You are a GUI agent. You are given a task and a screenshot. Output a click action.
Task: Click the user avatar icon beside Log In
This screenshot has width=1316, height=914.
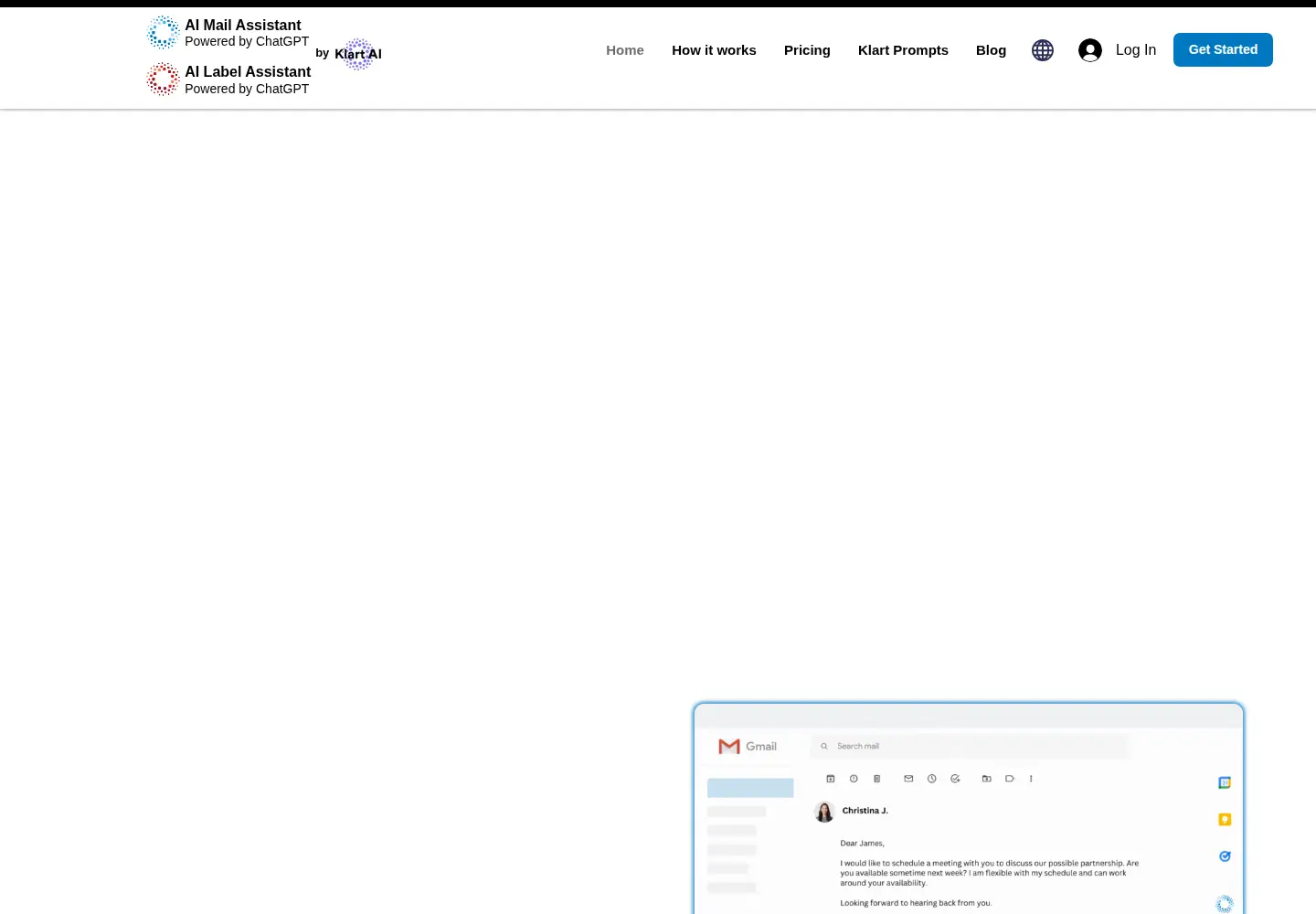(1090, 50)
